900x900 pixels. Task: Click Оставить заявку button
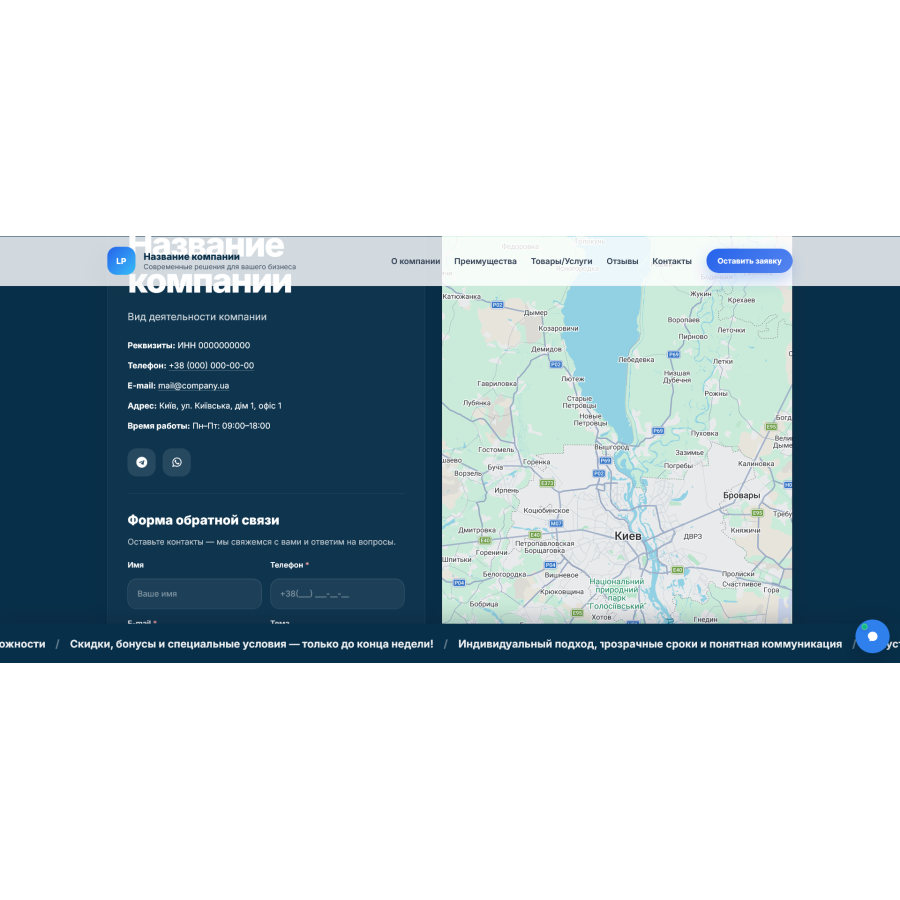pyautogui.click(x=749, y=261)
